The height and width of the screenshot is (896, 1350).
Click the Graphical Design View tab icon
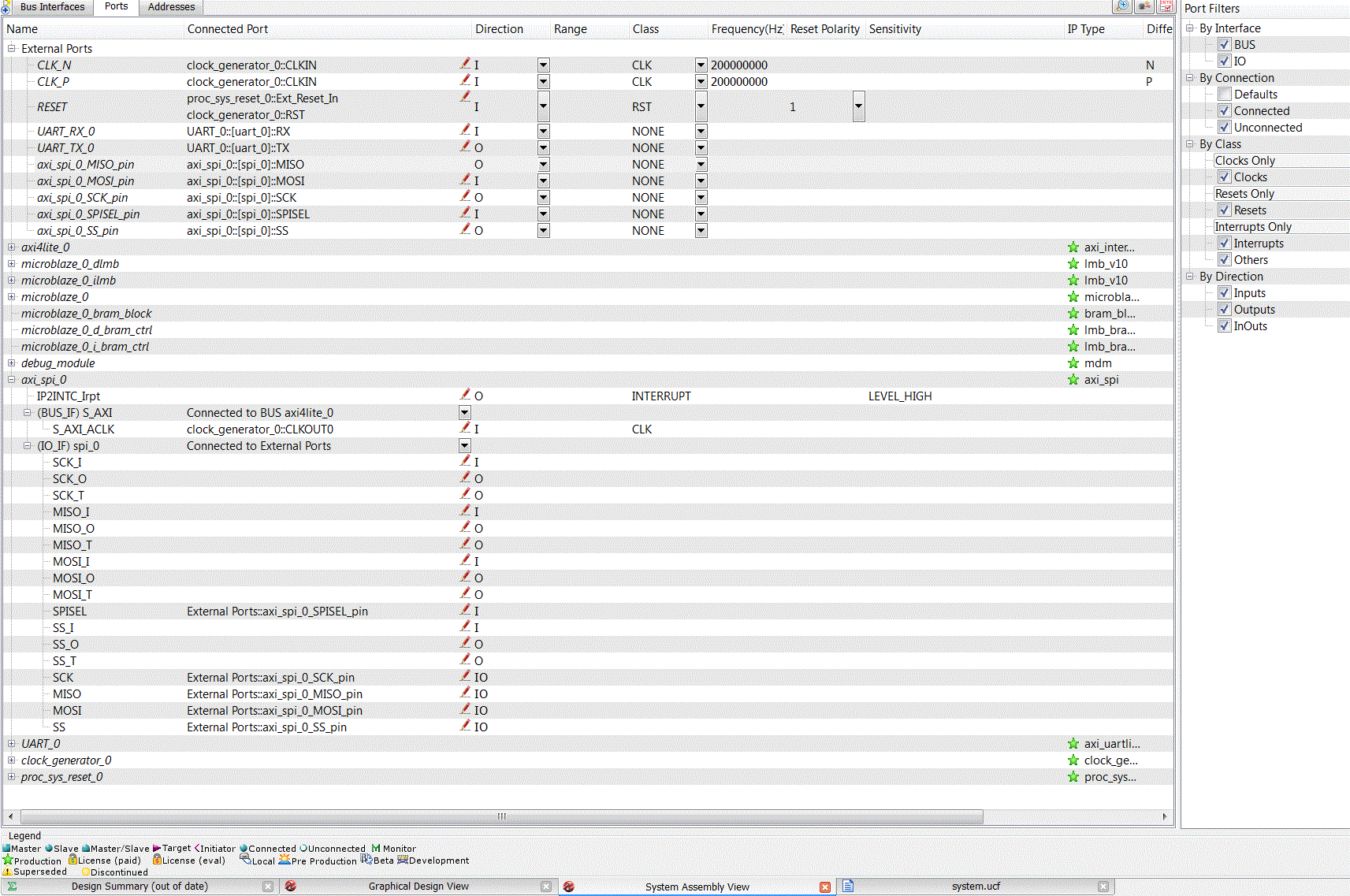point(290,887)
